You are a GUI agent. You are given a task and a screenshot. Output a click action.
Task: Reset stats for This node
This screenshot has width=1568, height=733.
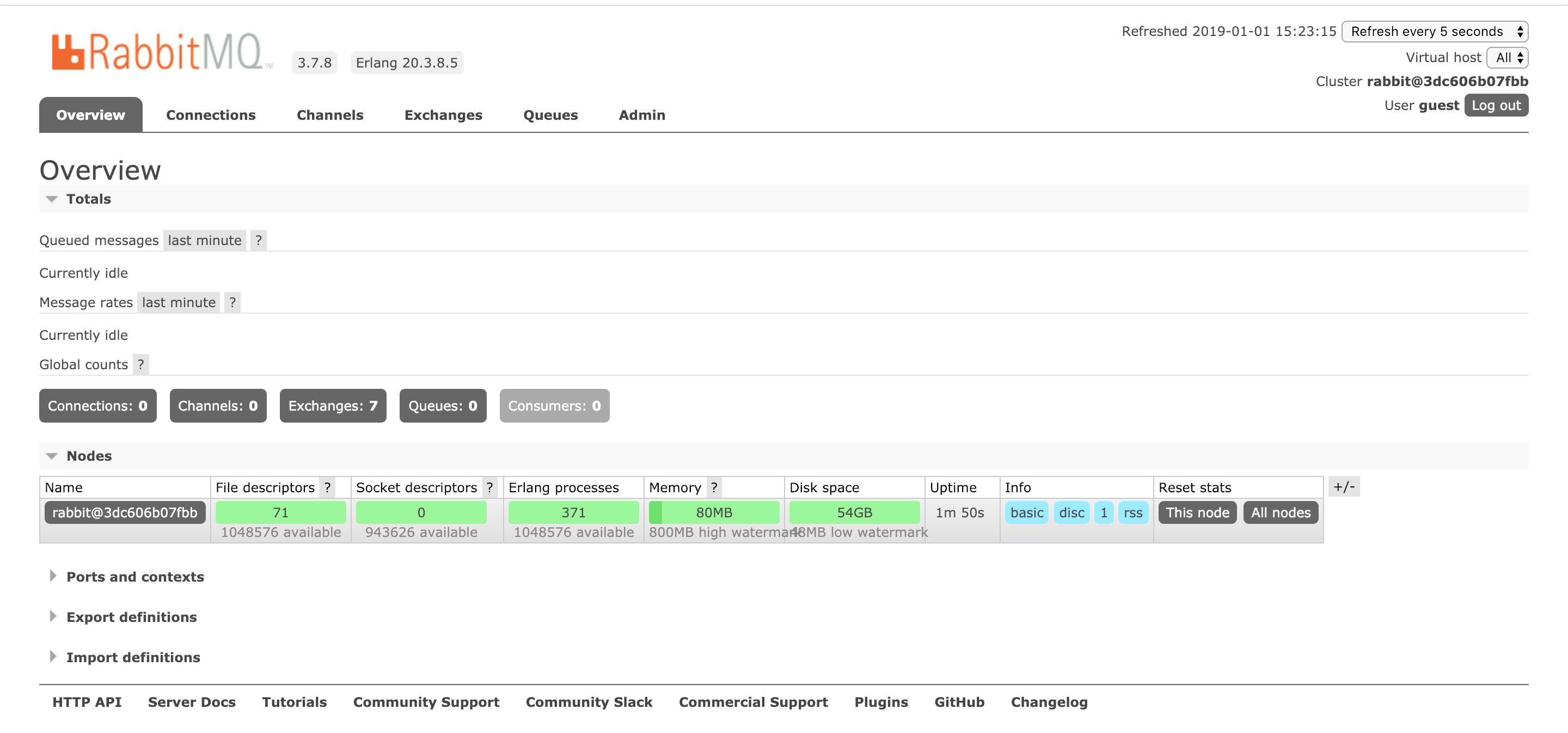pos(1196,512)
